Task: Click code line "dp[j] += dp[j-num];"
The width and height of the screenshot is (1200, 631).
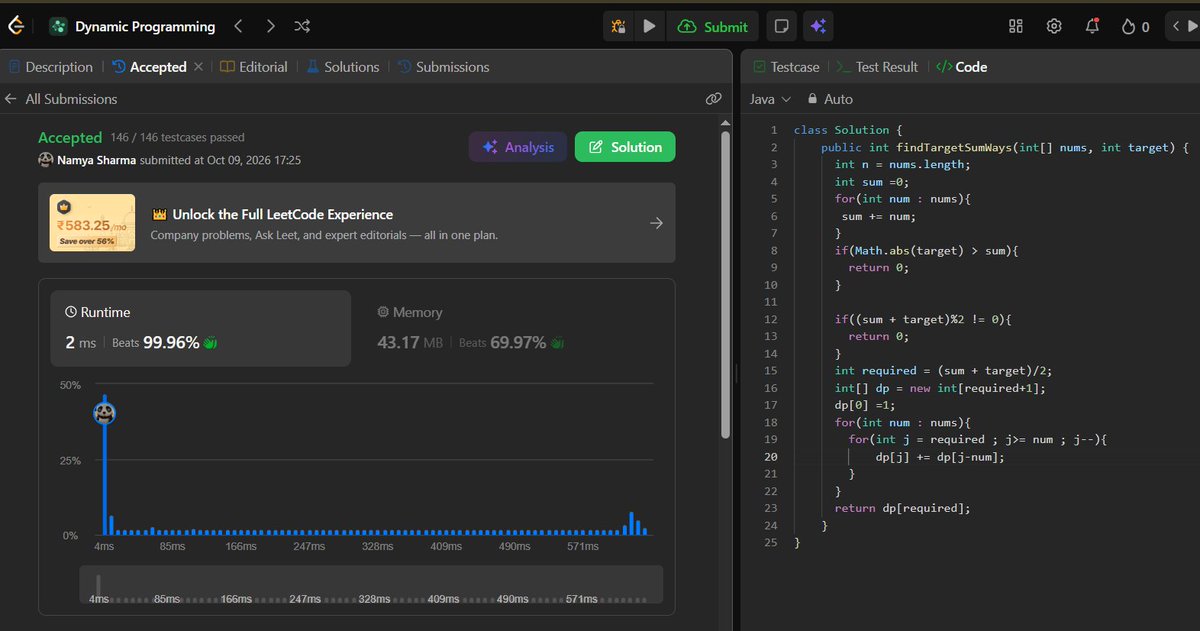Action: tap(939, 457)
